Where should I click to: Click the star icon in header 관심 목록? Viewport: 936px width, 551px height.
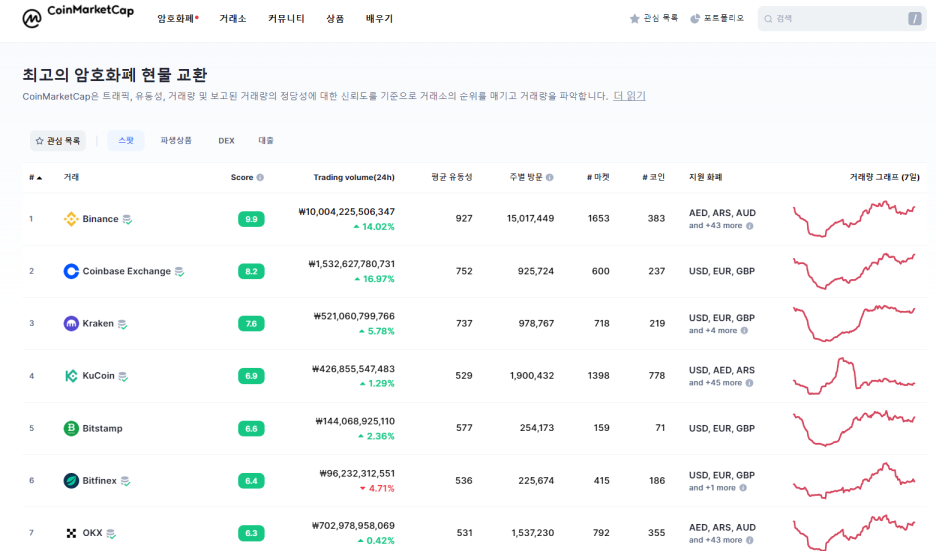coord(635,19)
